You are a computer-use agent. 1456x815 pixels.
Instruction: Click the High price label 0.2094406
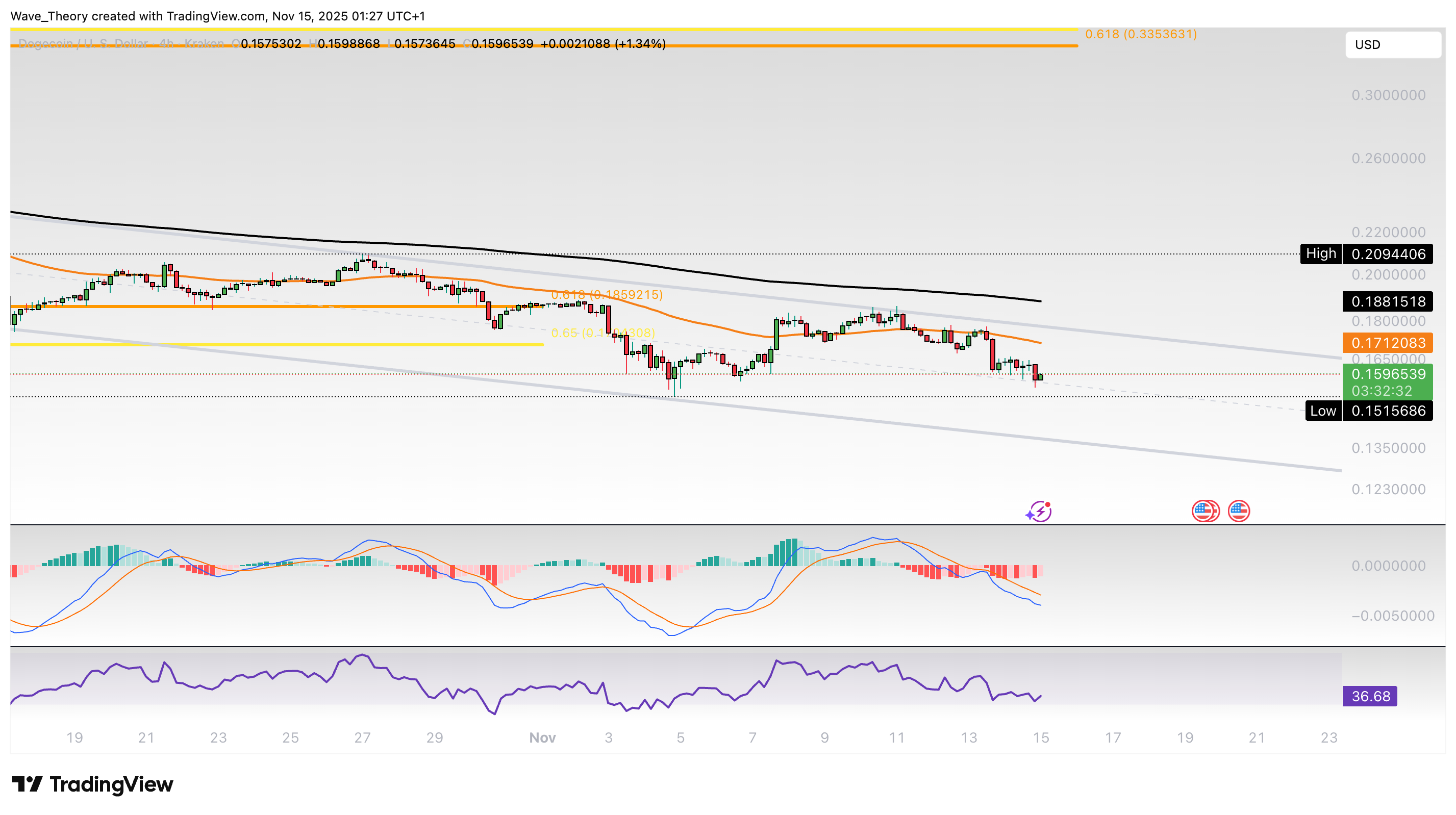[x=1388, y=254]
